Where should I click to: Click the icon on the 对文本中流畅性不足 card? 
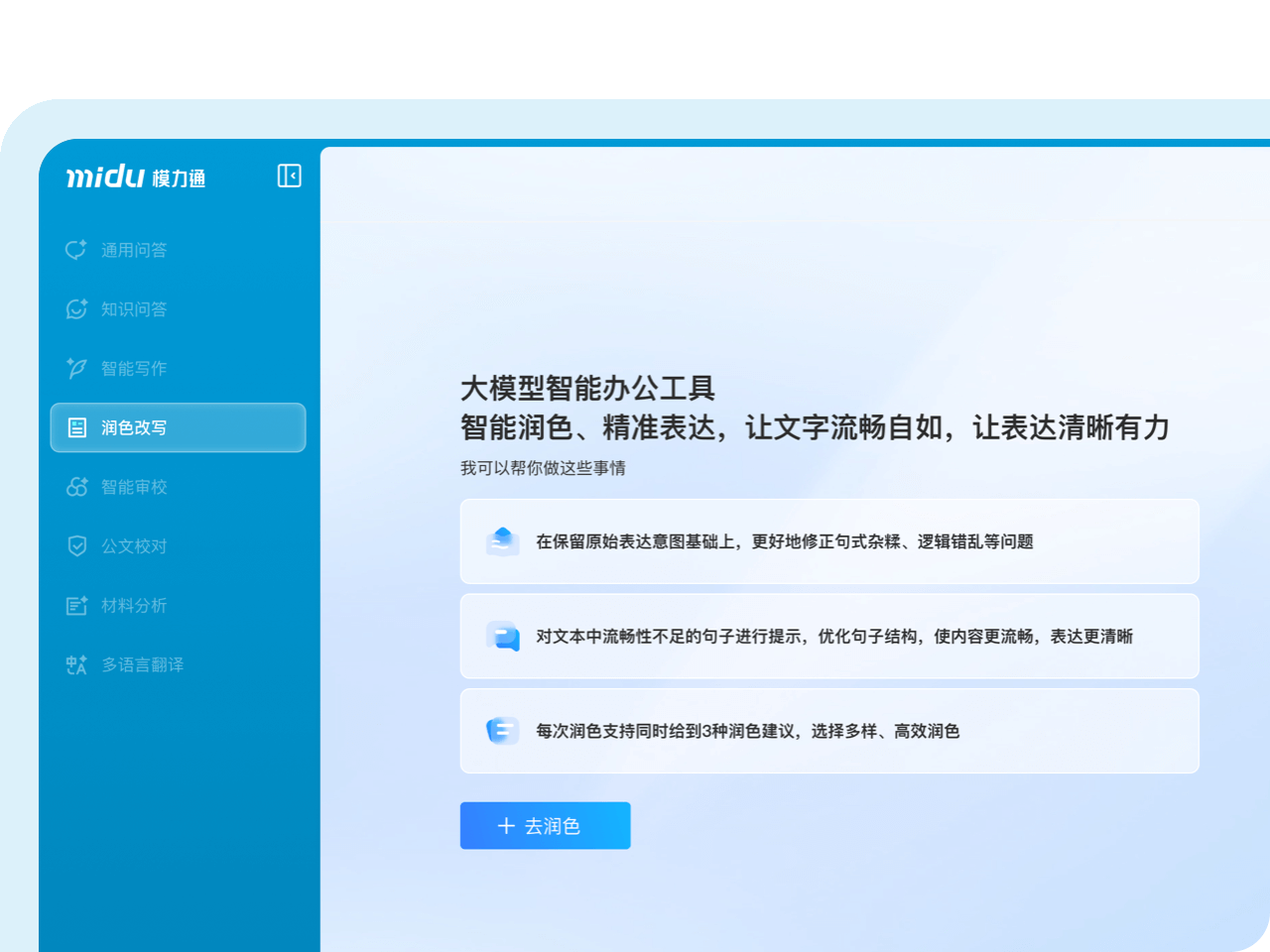(503, 637)
